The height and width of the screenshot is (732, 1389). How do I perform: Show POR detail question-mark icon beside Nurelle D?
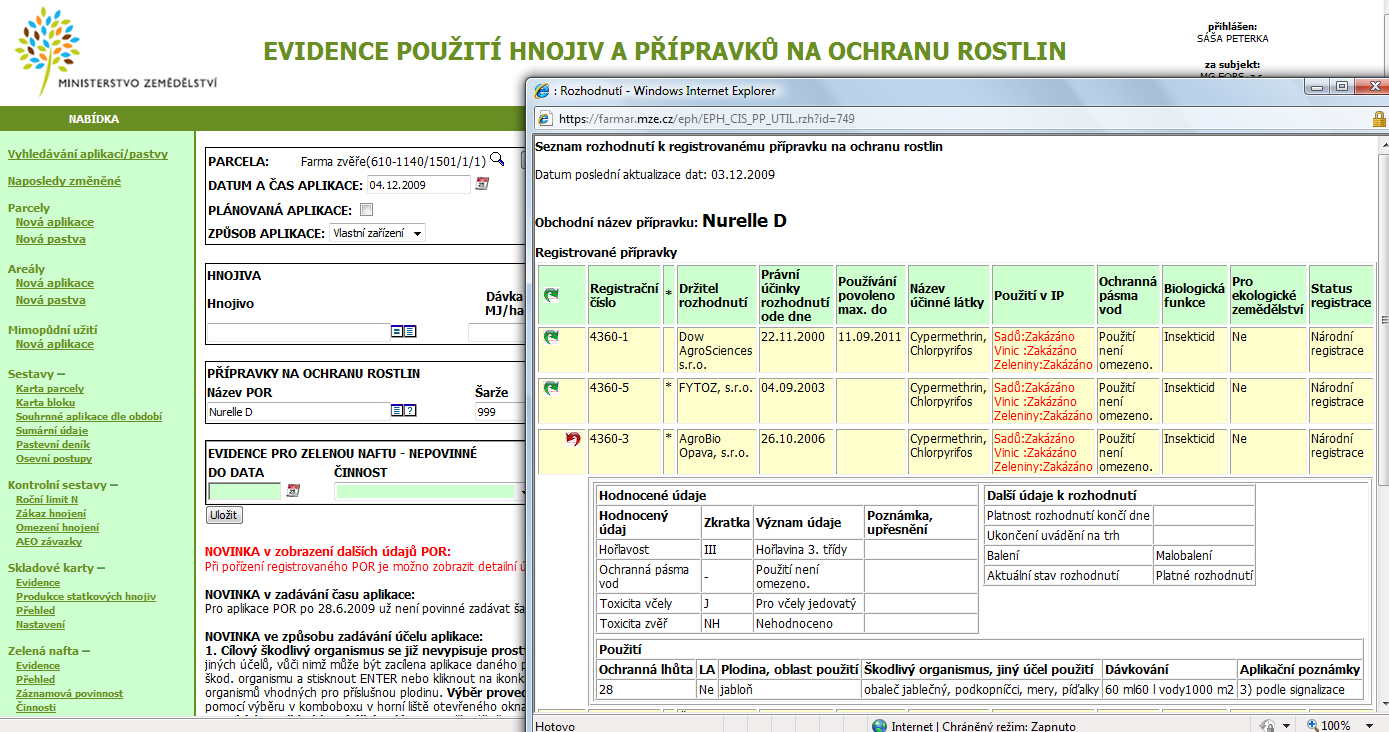pos(410,410)
